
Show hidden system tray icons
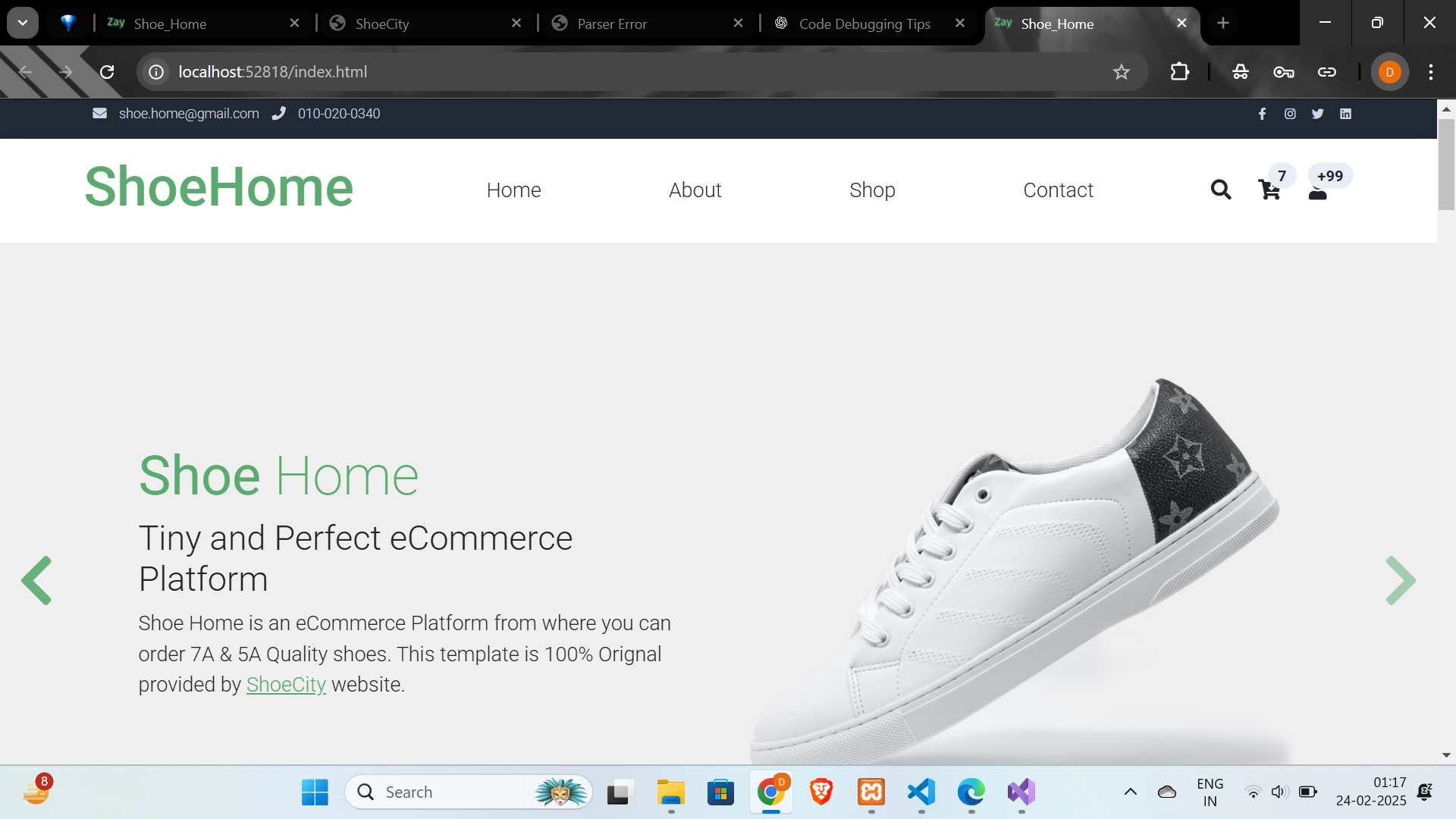(1130, 792)
